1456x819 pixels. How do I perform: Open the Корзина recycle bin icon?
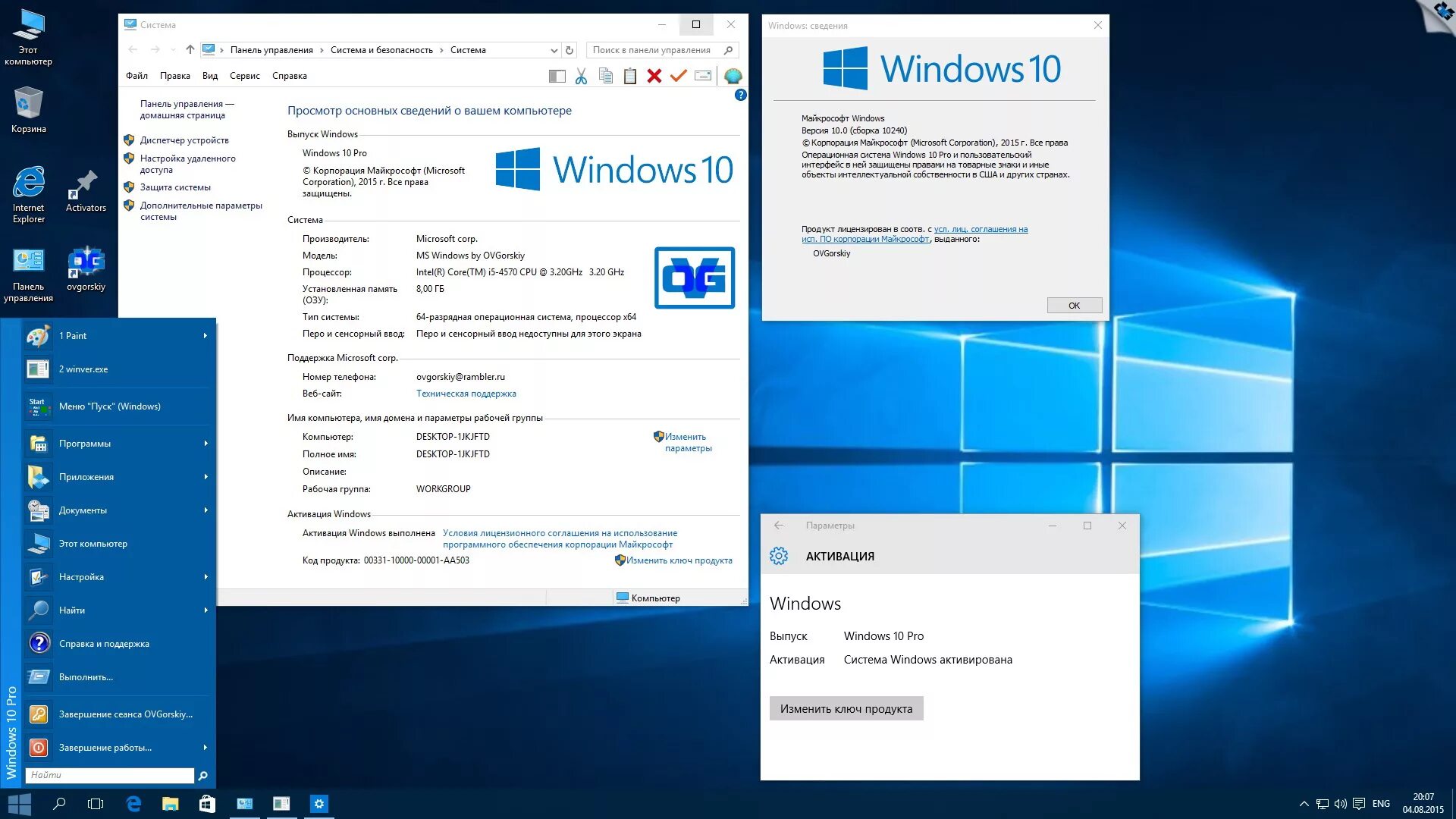point(28,109)
